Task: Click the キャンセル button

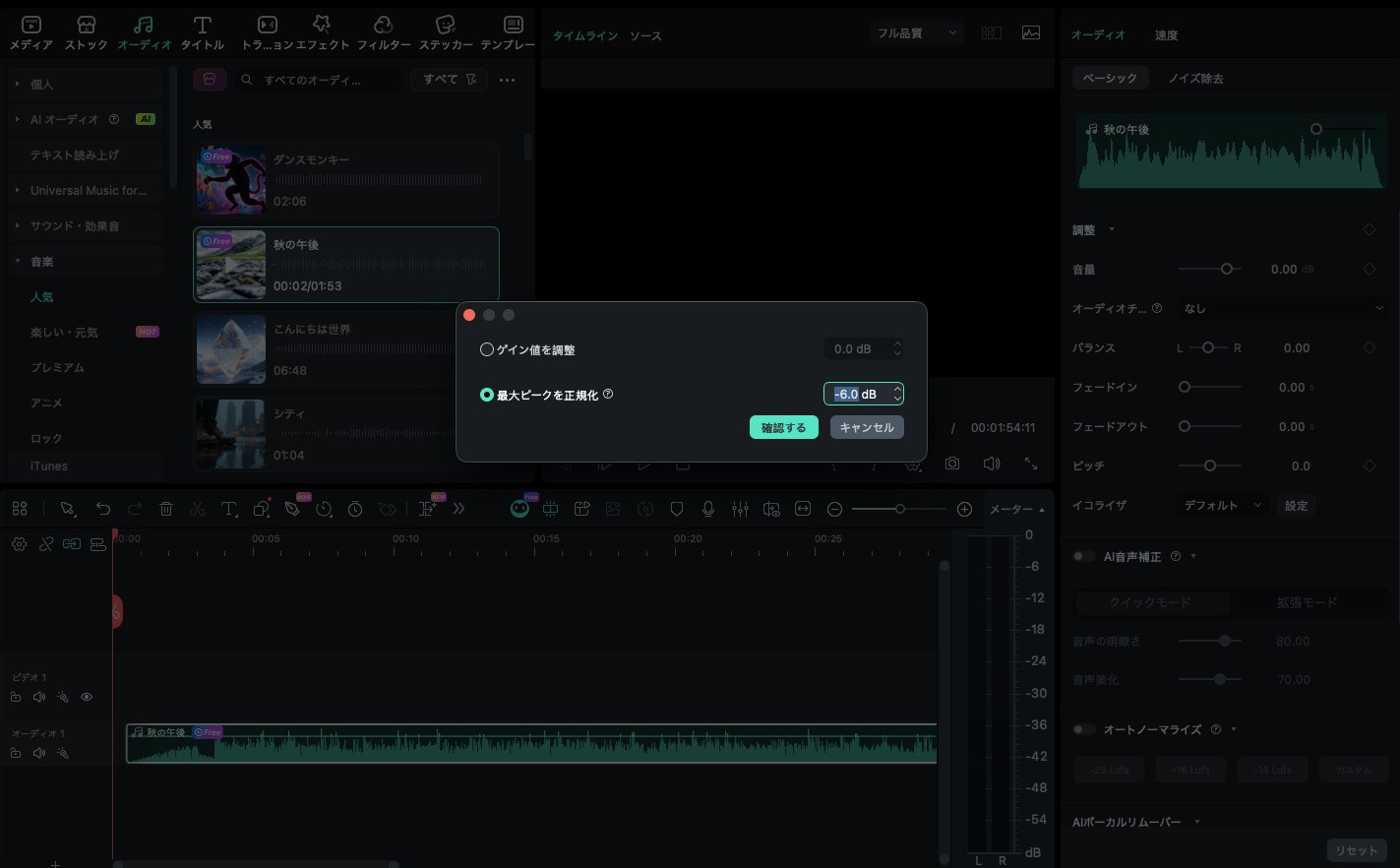Action: [x=867, y=427]
